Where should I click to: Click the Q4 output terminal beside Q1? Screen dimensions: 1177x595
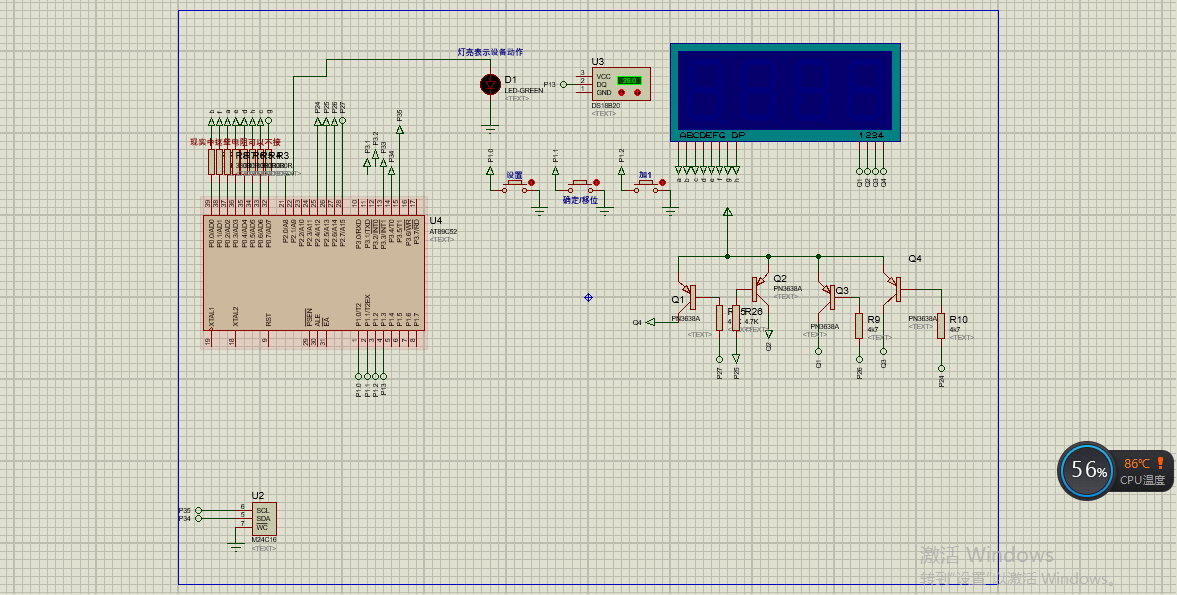[x=650, y=322]
